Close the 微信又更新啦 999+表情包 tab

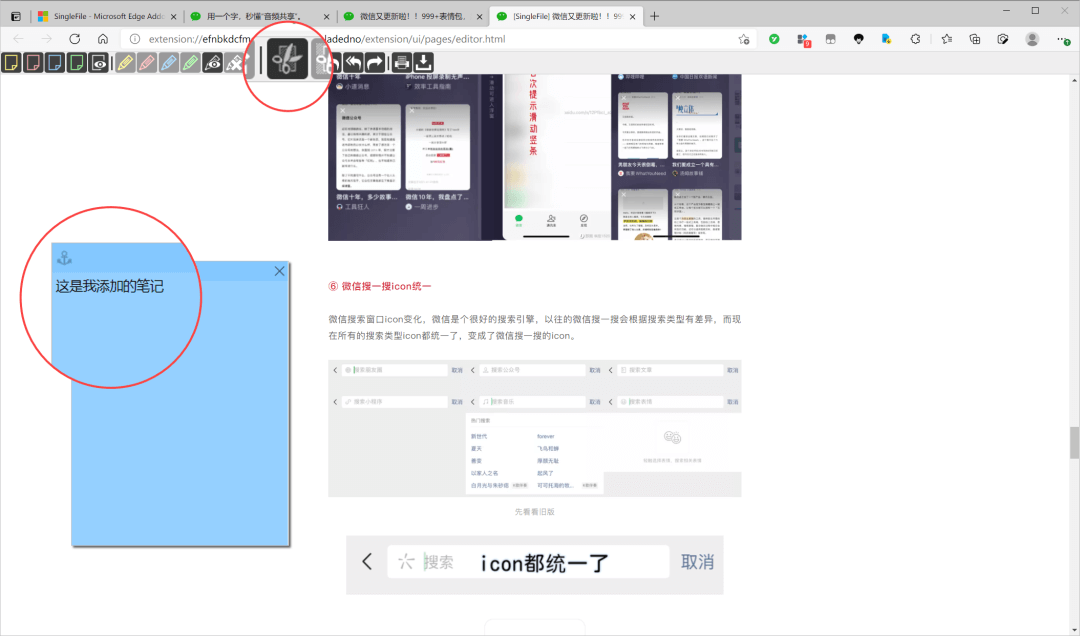point(479,17)
